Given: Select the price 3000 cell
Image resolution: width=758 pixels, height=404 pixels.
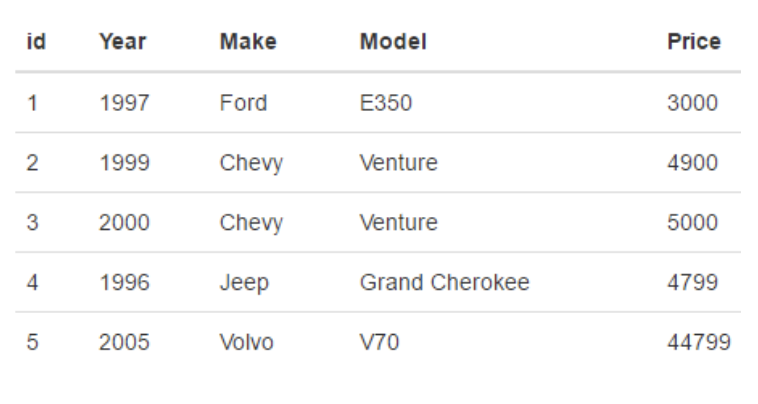Looking at the screenshot, I should 692,103.
